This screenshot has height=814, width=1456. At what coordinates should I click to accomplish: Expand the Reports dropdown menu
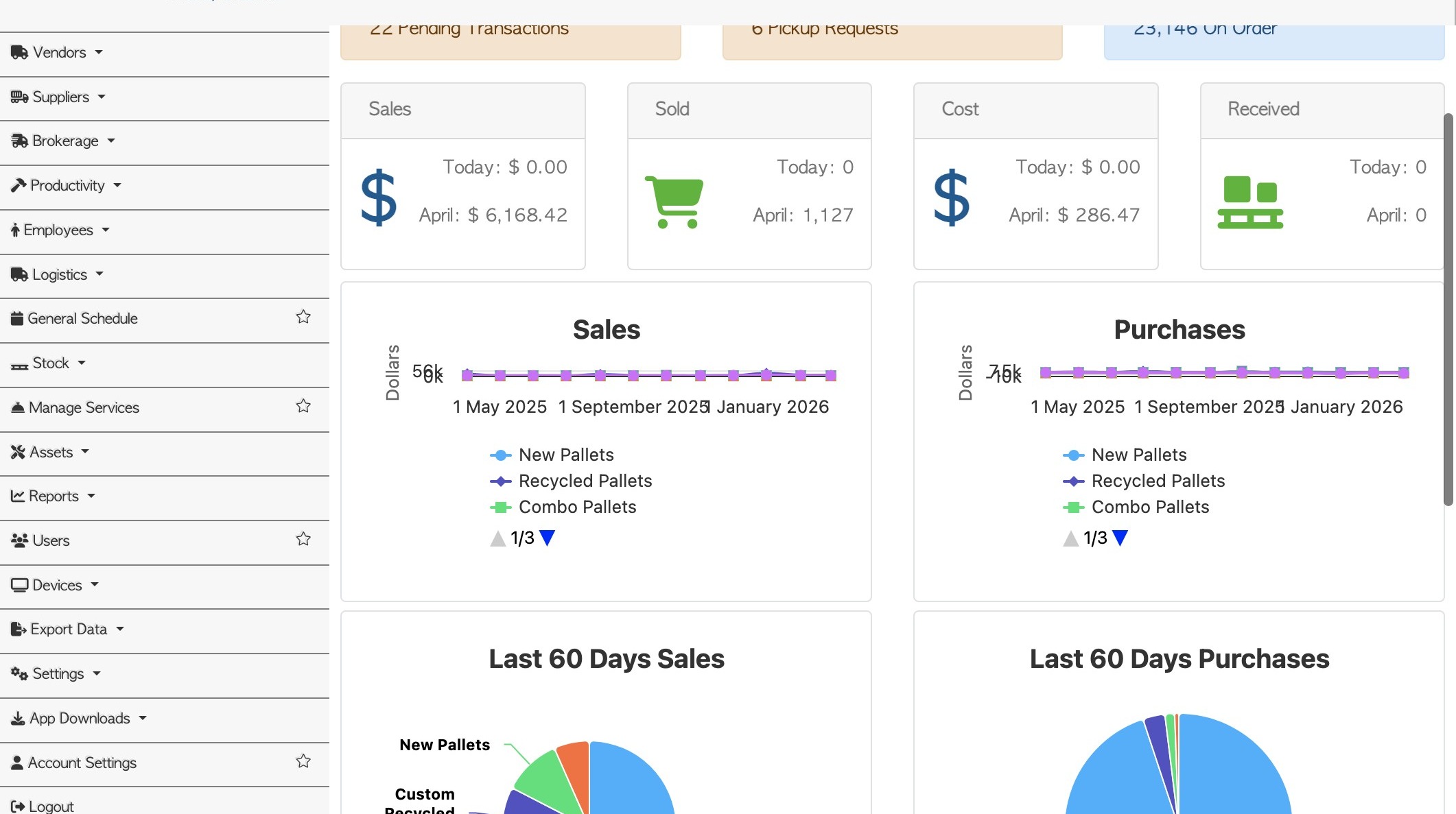click(x=54, y=496)
